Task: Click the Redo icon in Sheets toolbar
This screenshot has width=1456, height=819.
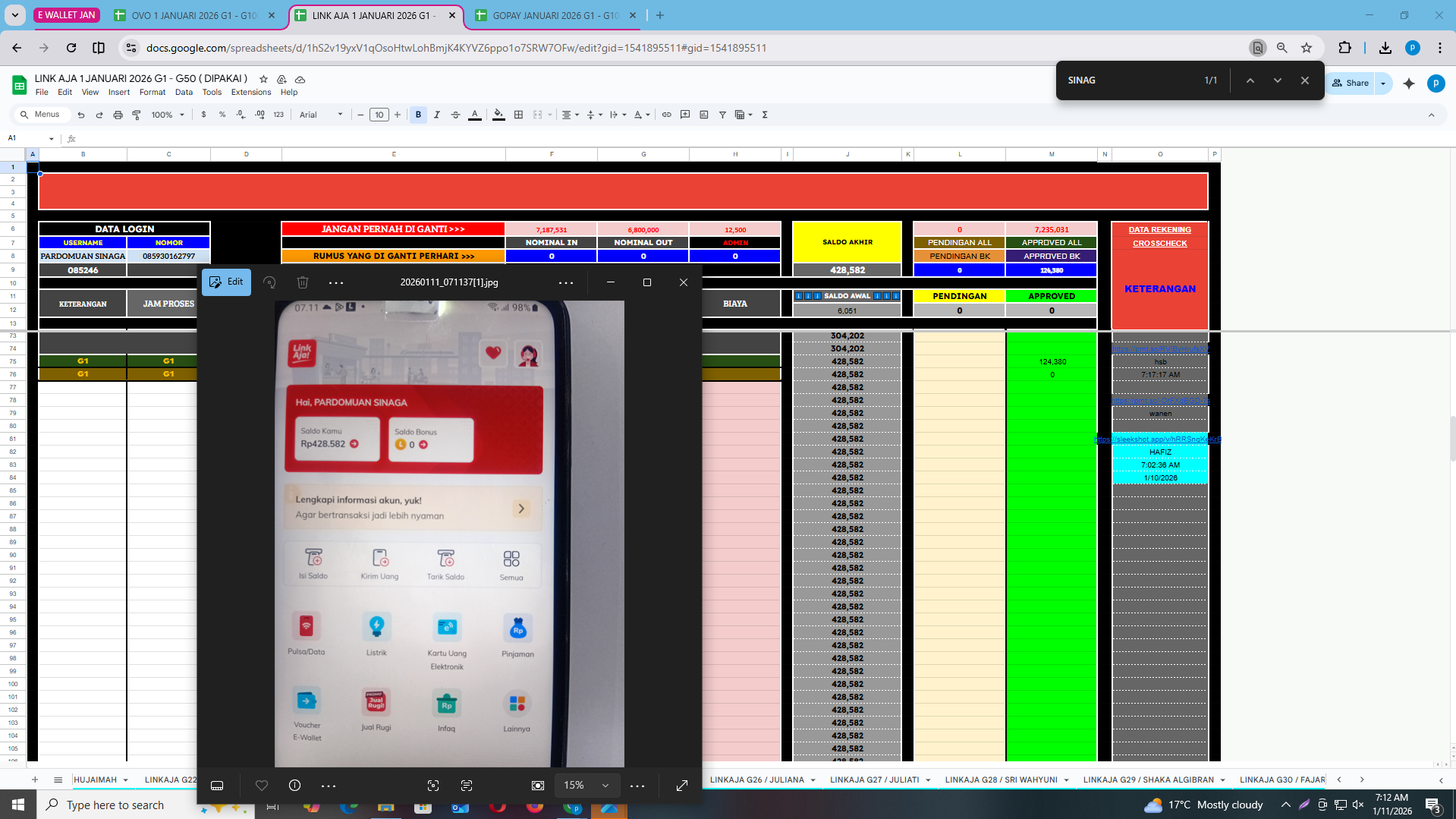Action: coord(99,115)
